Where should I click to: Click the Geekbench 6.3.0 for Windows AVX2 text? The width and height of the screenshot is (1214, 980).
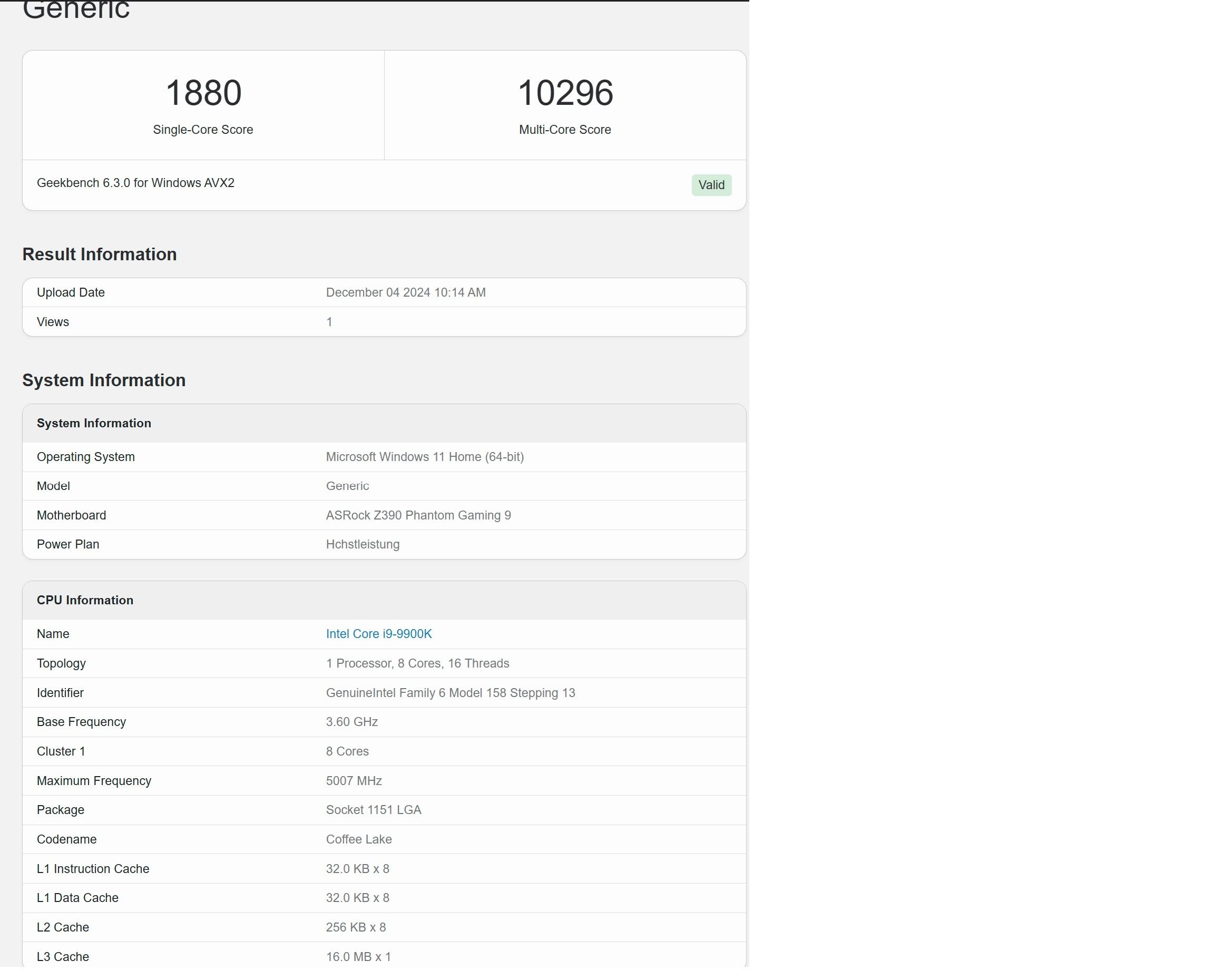pos(135,183)
